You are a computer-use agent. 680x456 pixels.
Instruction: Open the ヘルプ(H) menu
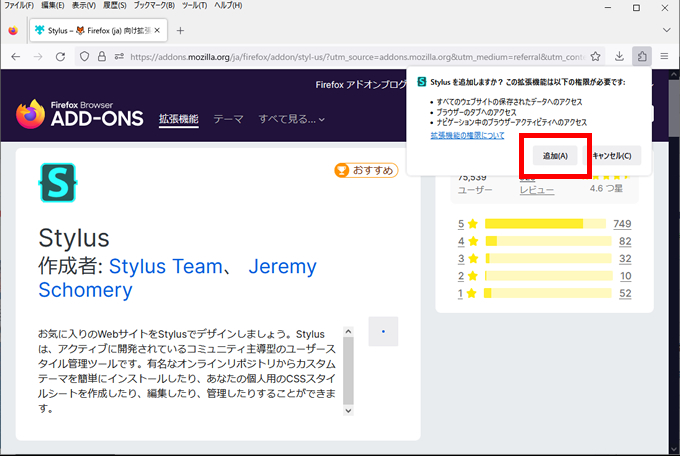point(228,6)
